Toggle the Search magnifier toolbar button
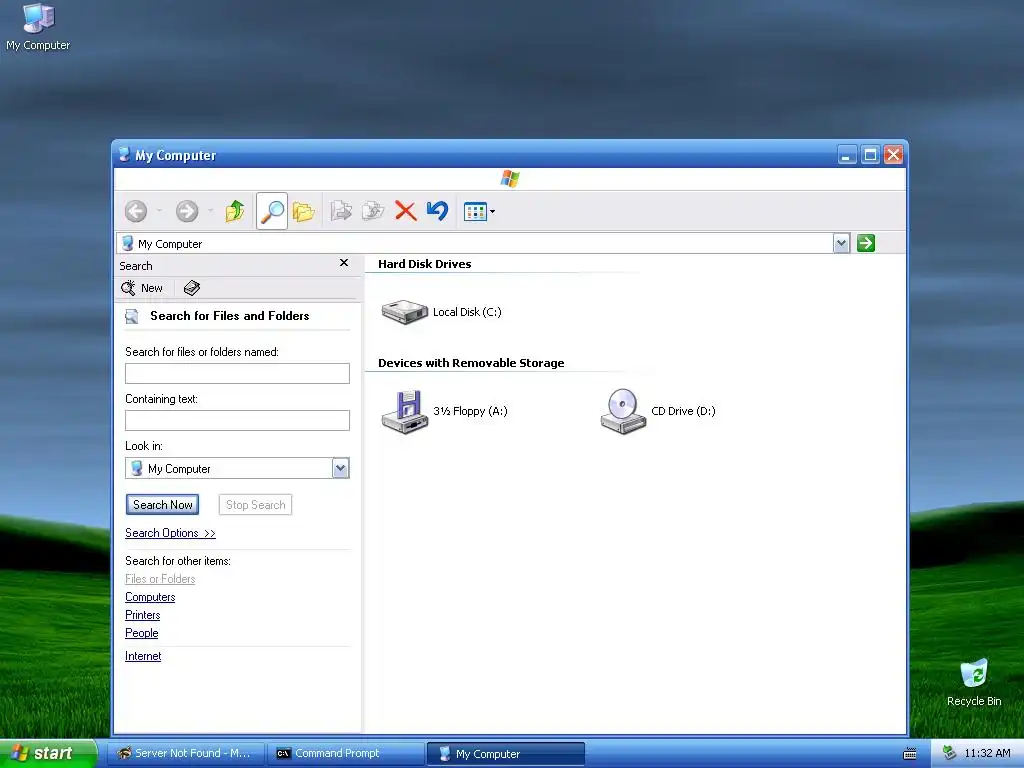This screenshot has width=1024, height=768. 272,211
